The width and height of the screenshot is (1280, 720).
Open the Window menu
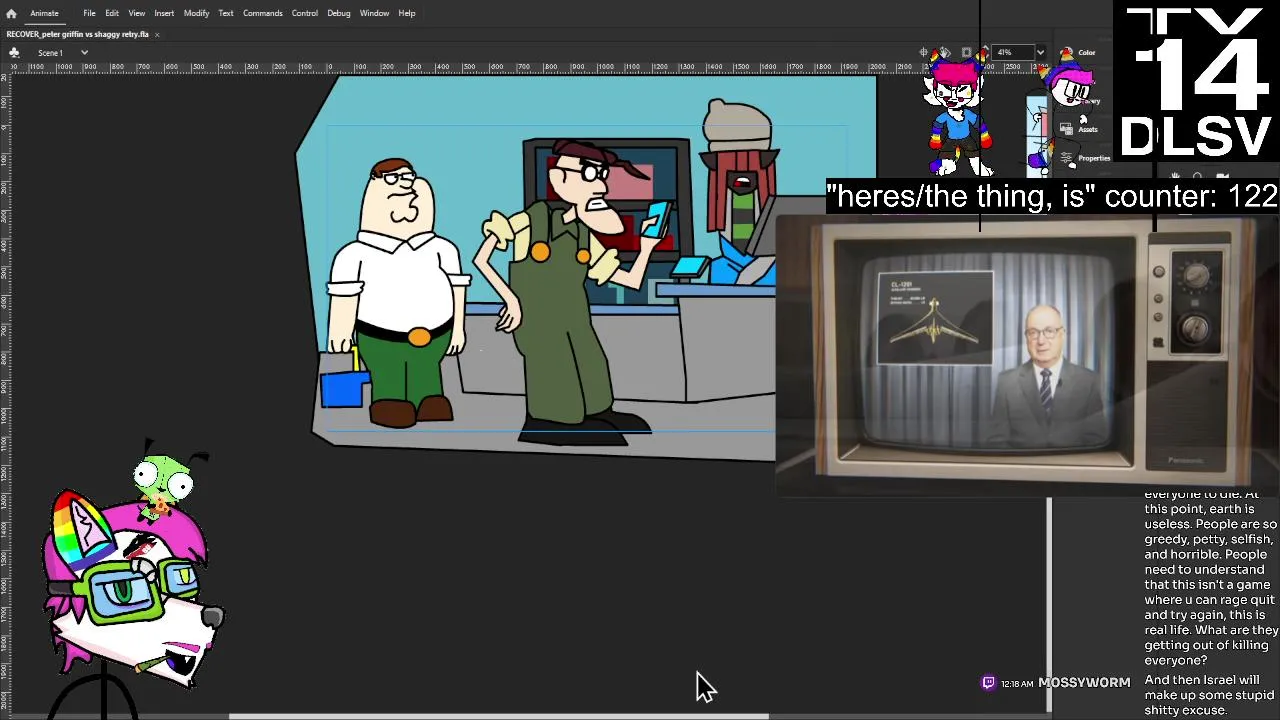[x=374, y=13]
